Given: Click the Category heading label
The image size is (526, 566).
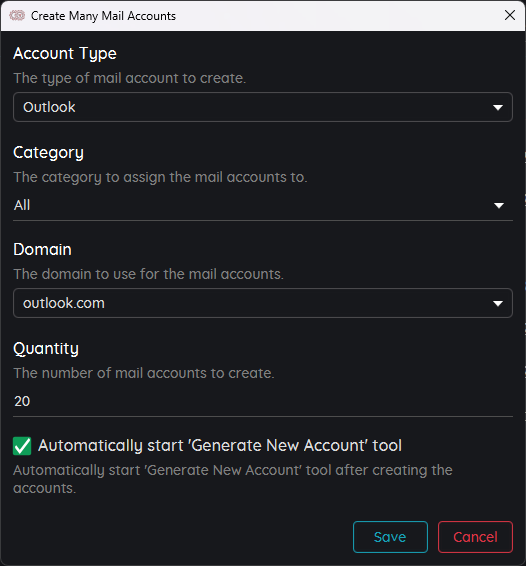Looking at the screenshot, I should tap(48, 153).
